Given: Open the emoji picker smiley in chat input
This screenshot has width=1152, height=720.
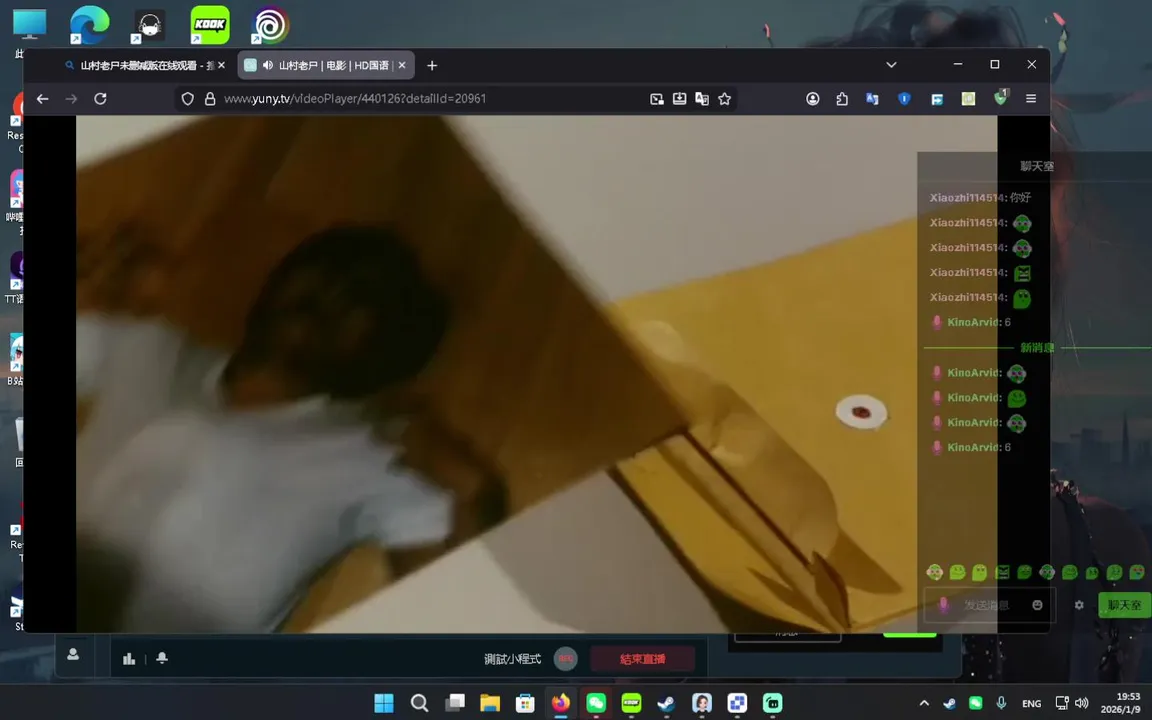Looking at the screenshot, I should [x=1037, y=605].
